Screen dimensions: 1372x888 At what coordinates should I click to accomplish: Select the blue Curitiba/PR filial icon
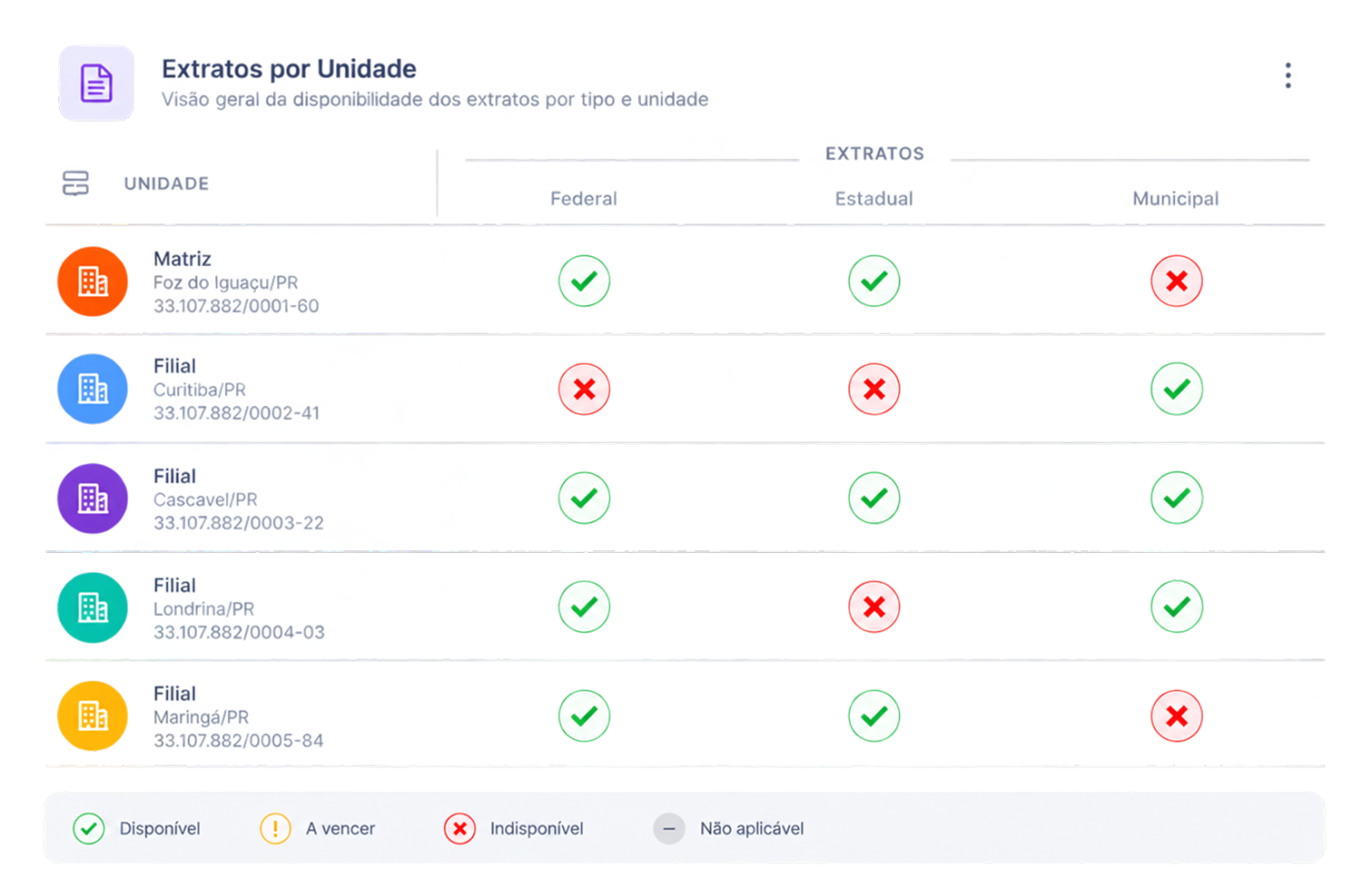pyautogui.click(x=93, y=389)
